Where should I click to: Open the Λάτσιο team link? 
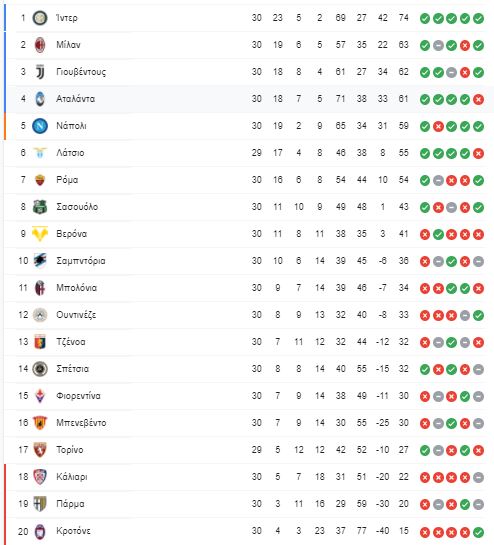[70, 153]
